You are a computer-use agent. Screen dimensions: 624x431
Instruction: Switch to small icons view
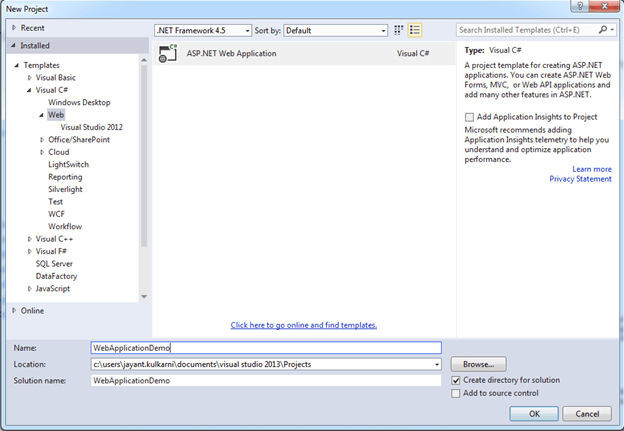(398, 30)
